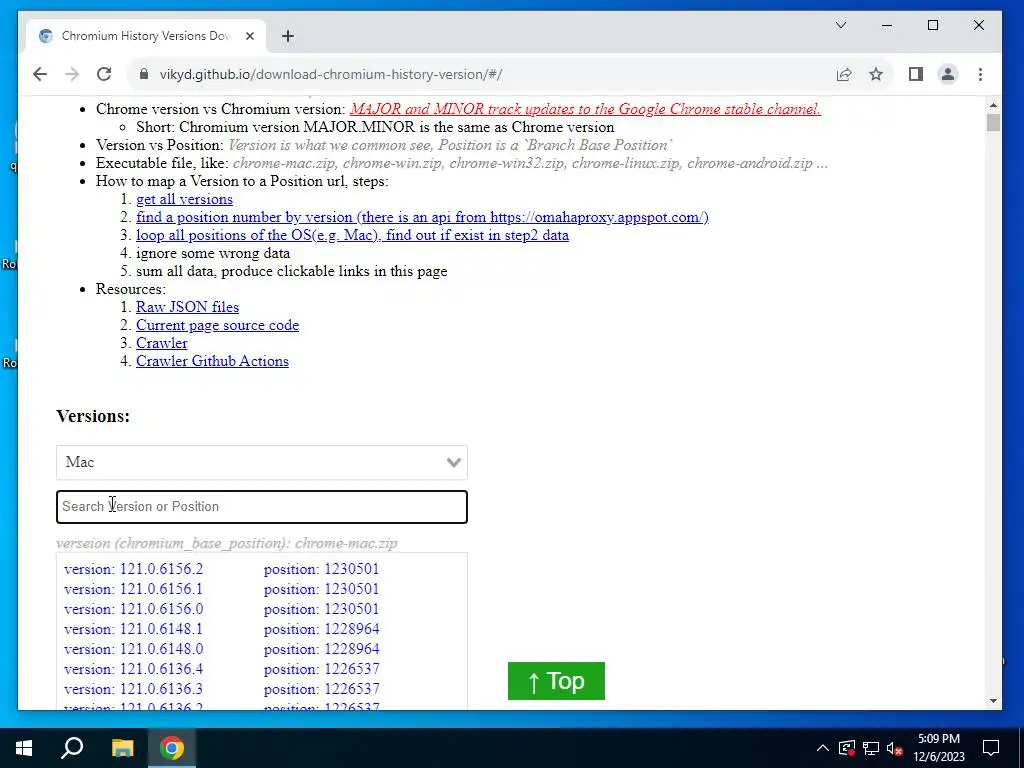
Task: Open the Crawler link
Action: (161, 343)
